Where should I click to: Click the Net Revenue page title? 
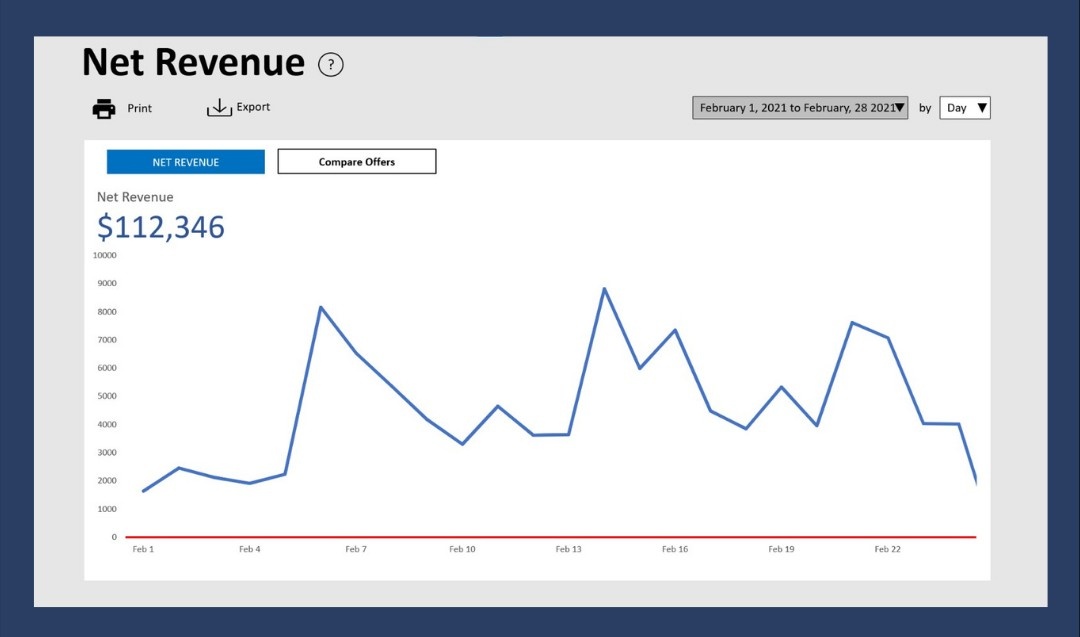pyautogui.click(x=194, y=62)
